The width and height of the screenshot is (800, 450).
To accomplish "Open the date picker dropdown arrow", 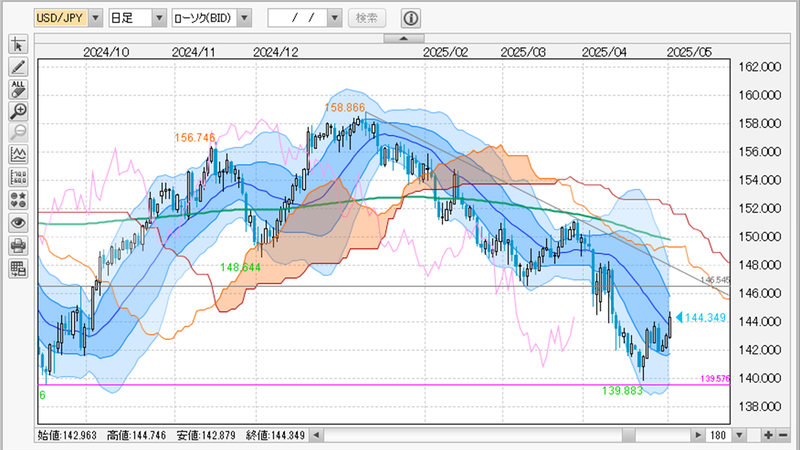I will [334, 18].
